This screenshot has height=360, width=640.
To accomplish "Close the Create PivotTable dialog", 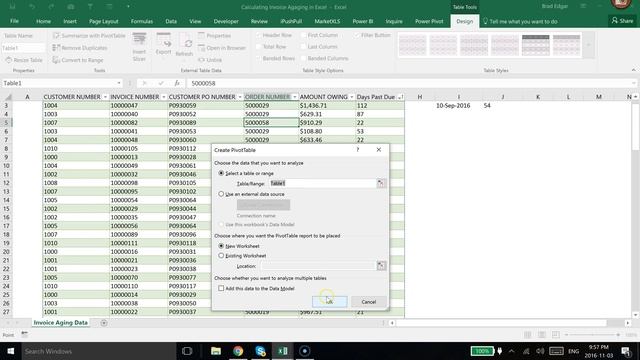I will 379,150.
